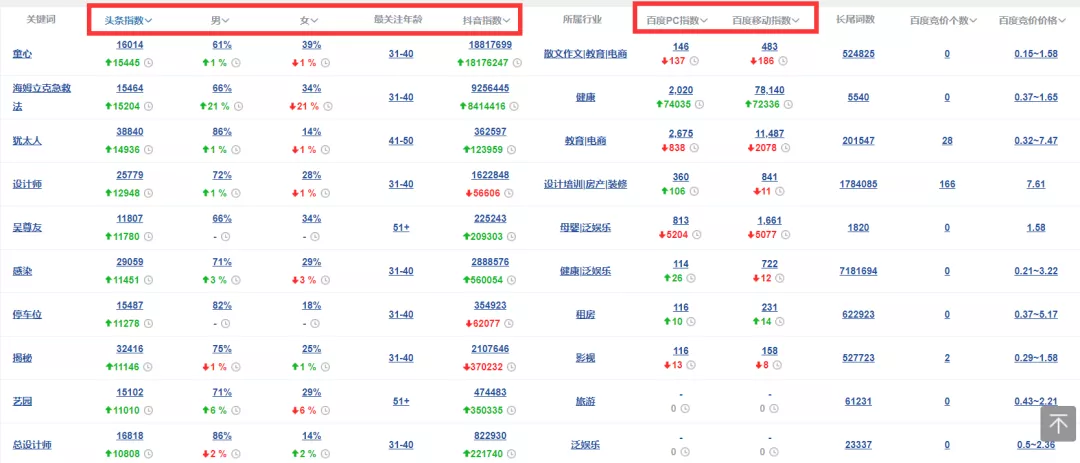
Task: Click the clock icon beside 18176247
Action: point(517,63)
